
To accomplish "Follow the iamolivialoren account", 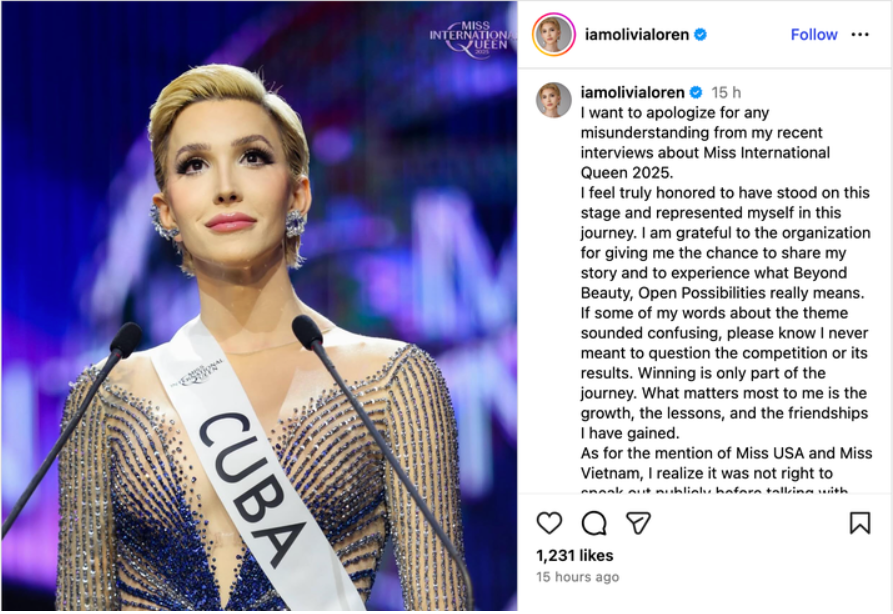I will 814,35.
